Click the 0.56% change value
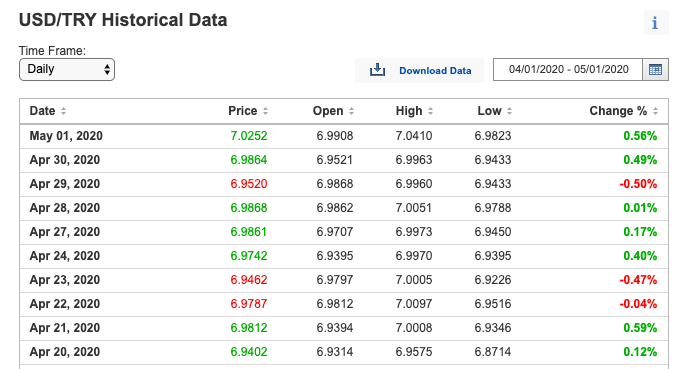The width and height of the screenshot is (685, 369). tap(640, 136)
